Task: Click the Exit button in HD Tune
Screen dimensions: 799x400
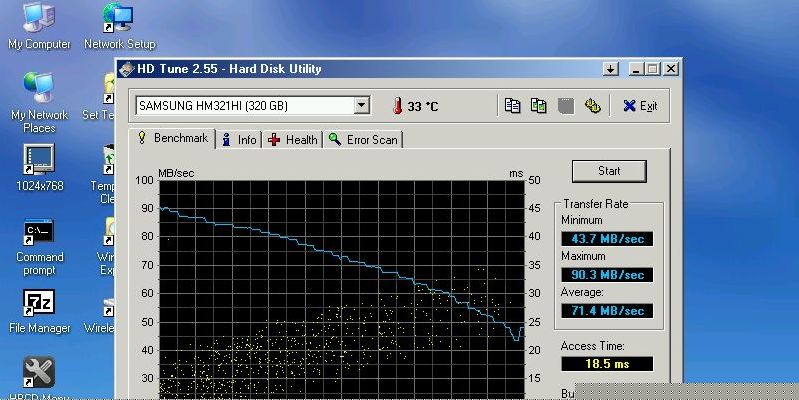Action: pos(640,105)
